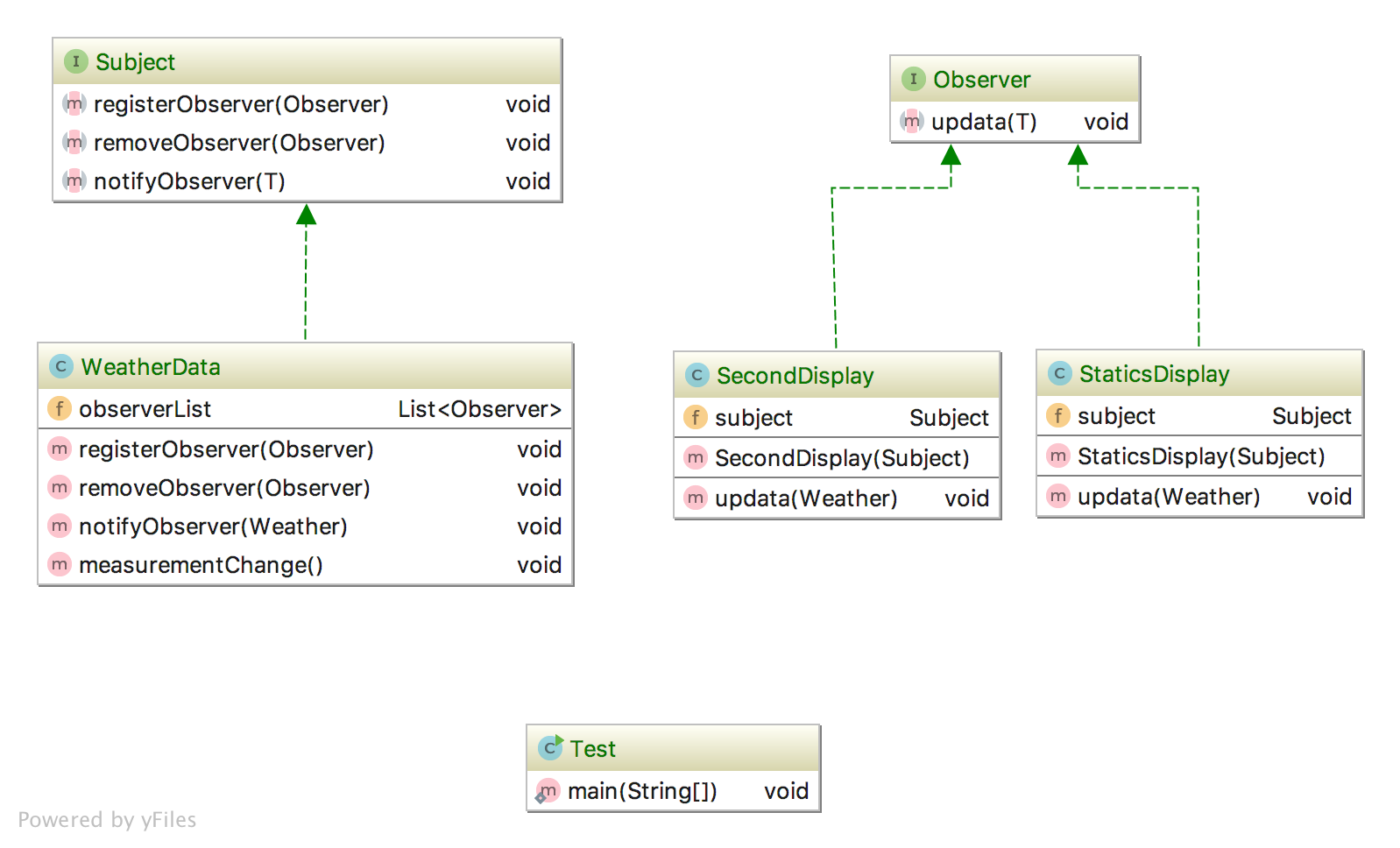Click the interface icon beside Observer
Image resolution: width=1400 pixels, height=848 pixels.
pos(914,79)
